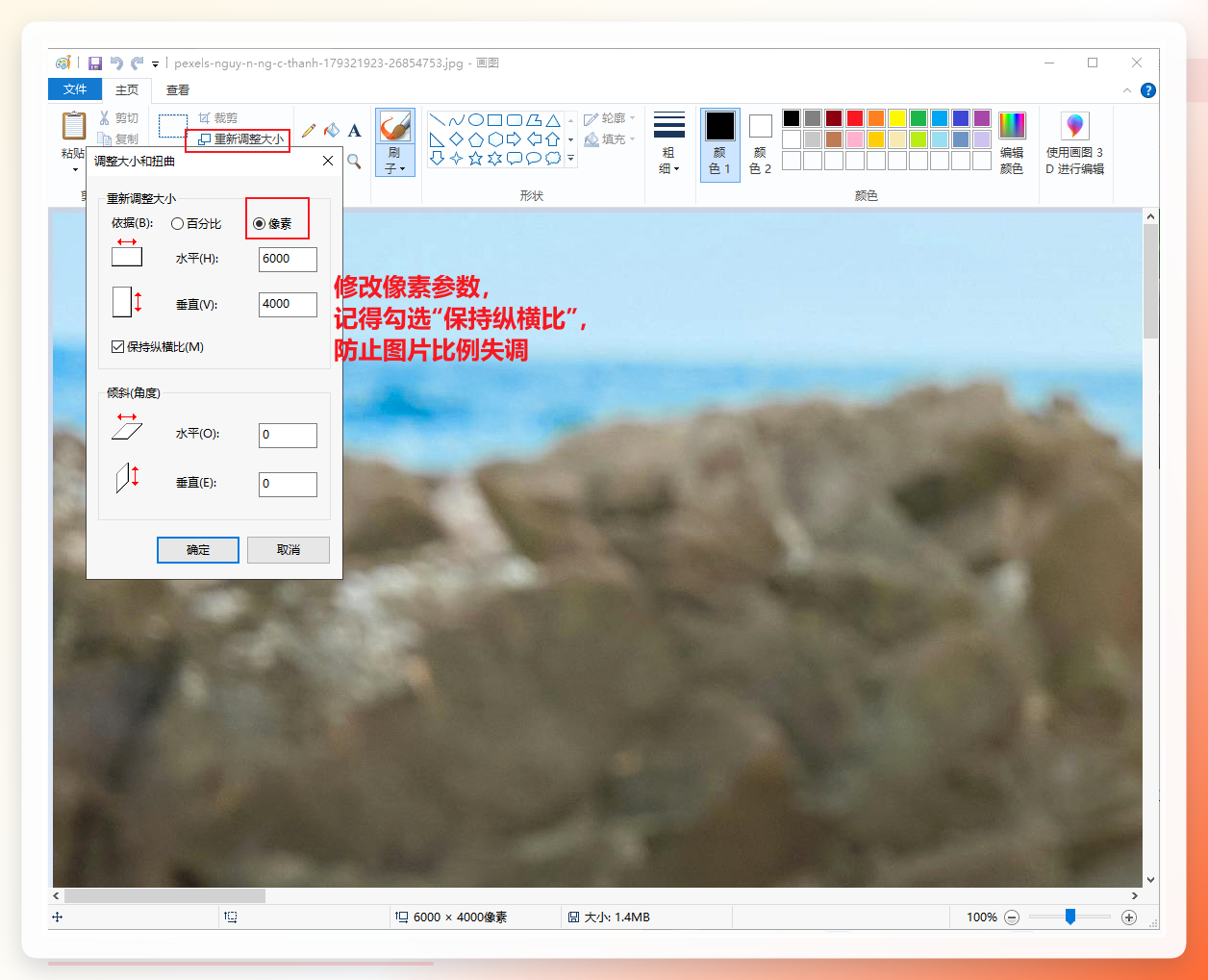
Task: Choose the curve shape
Action: 456,120
